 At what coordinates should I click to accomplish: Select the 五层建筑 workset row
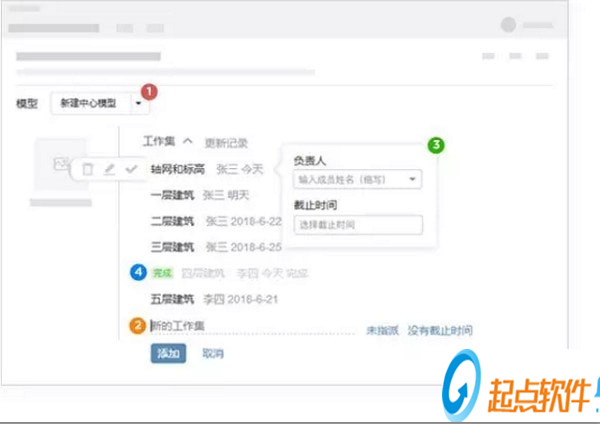214,299
